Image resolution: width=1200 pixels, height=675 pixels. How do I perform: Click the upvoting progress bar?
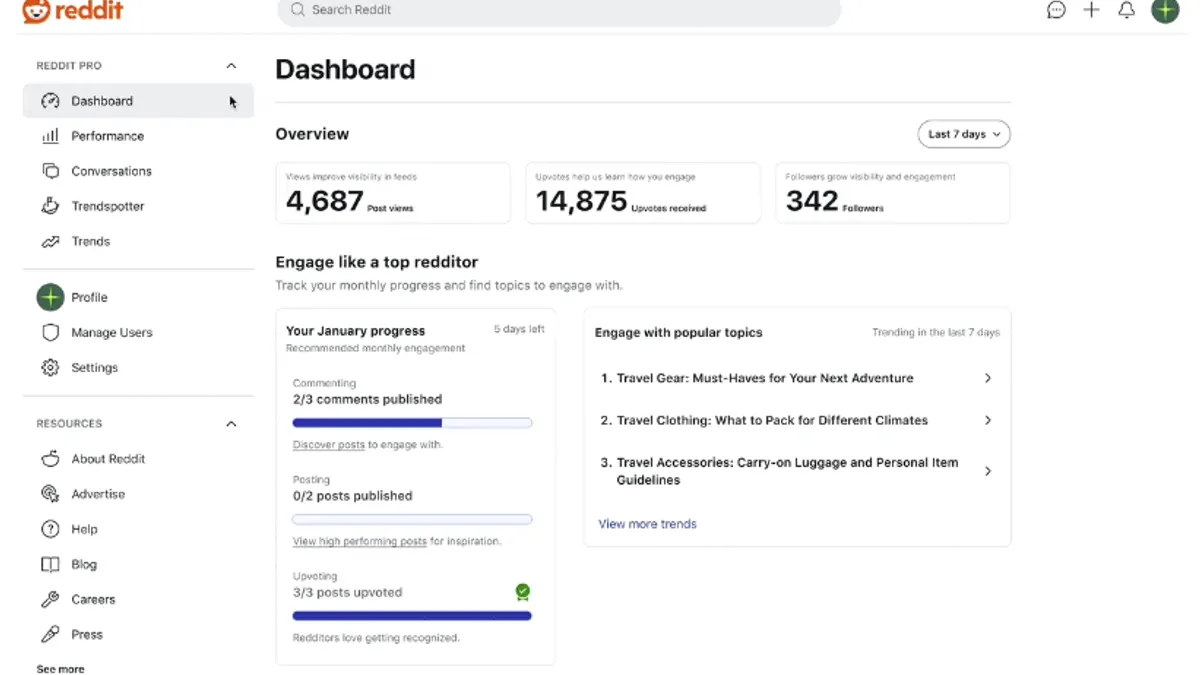click(412, 616)
